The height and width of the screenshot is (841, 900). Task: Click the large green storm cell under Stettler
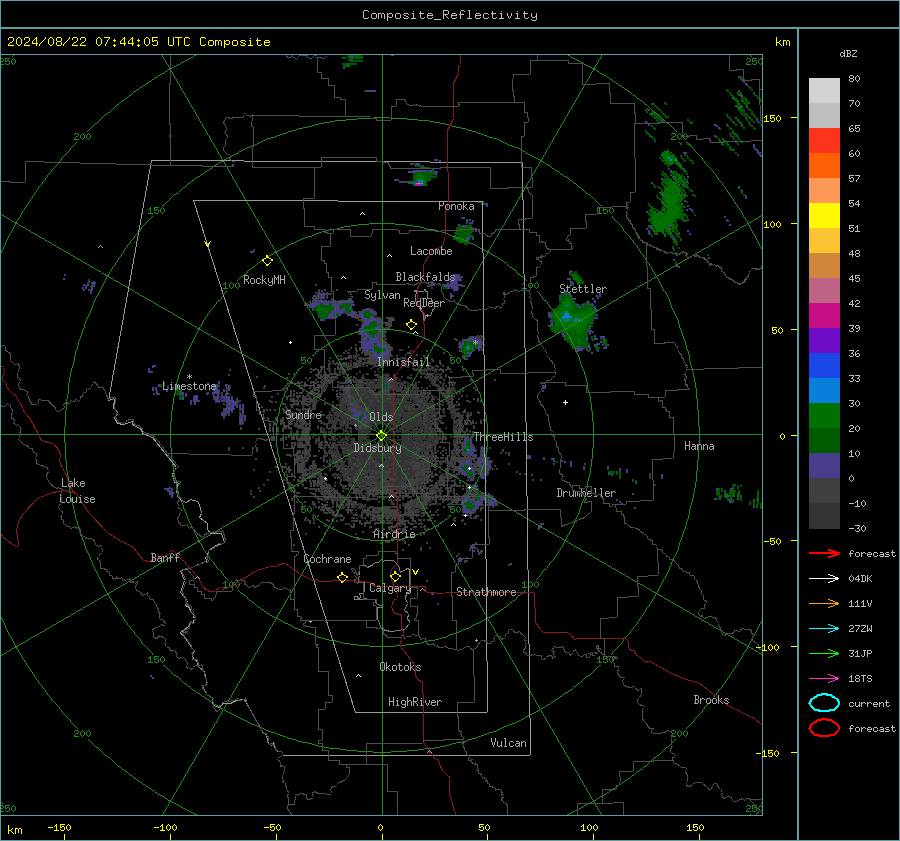pyautogui.click(x=574, y=324)
